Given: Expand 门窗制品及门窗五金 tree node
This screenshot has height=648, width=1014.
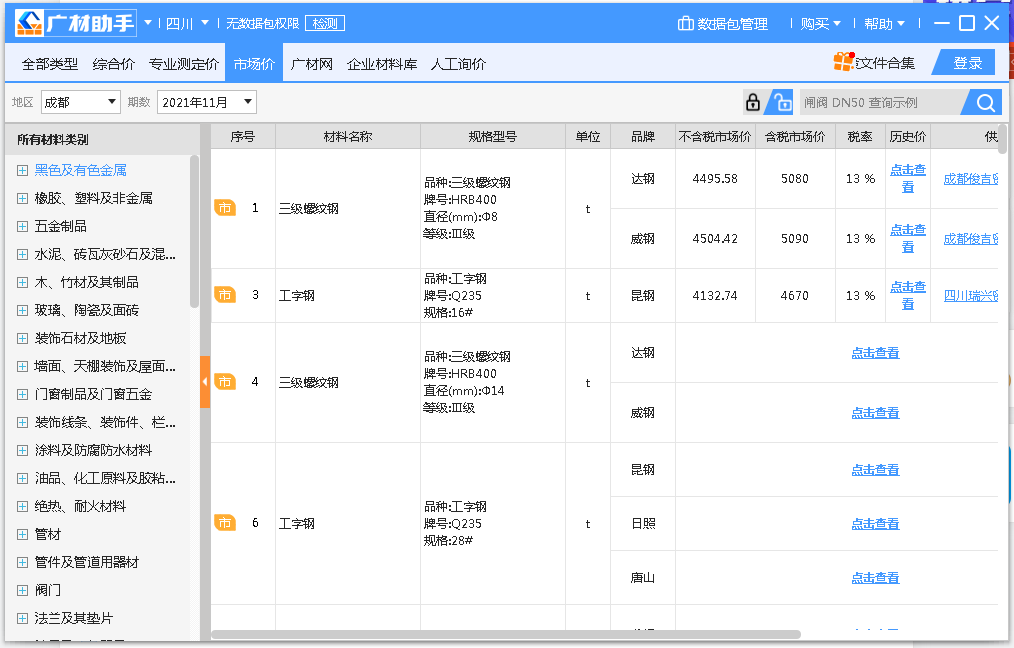Looking at the screenshot, I should coord(23,394).
